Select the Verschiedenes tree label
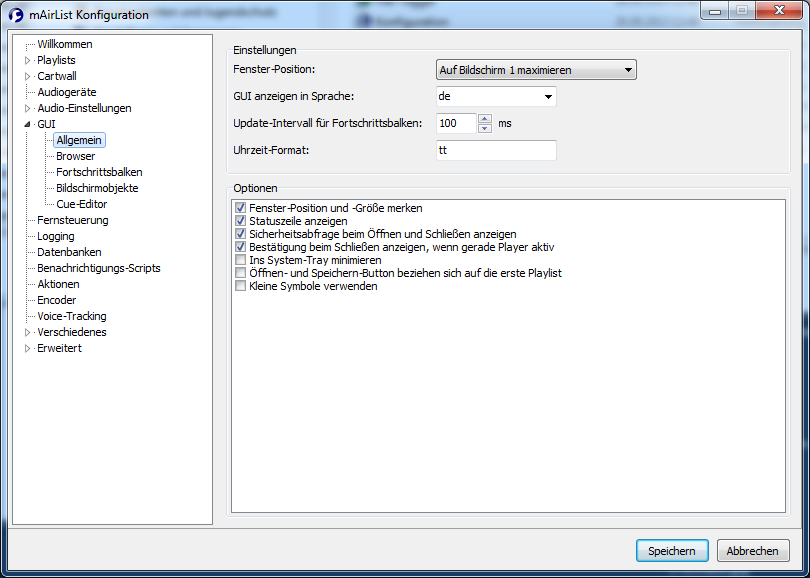810x578 pixels. [x=72, y=332]
